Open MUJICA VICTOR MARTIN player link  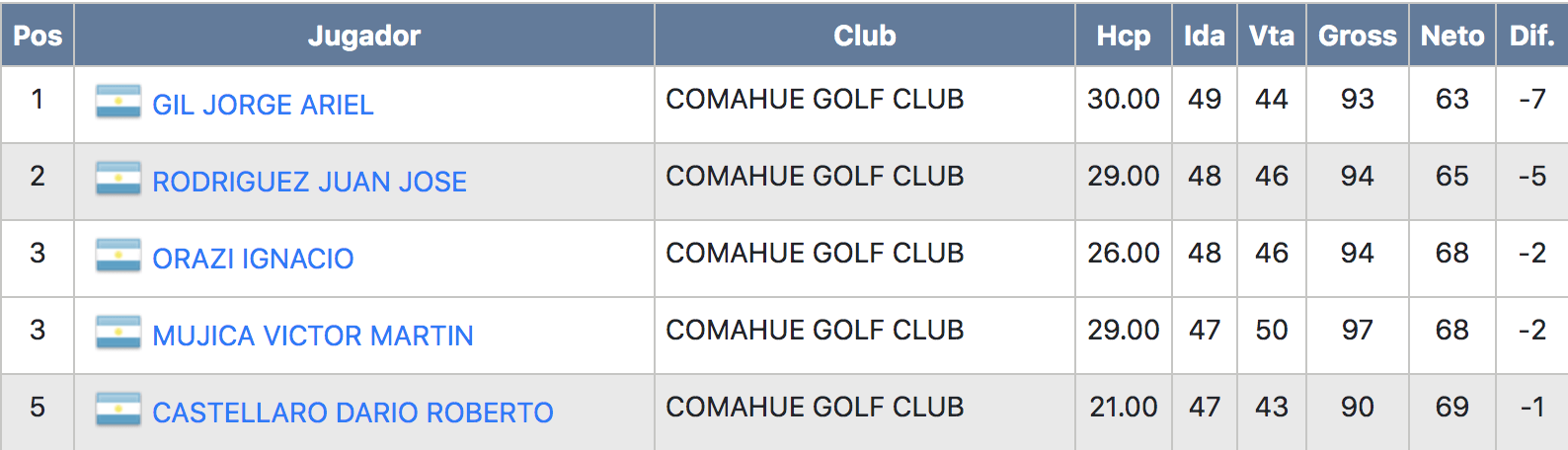click(x=313, y=336)
